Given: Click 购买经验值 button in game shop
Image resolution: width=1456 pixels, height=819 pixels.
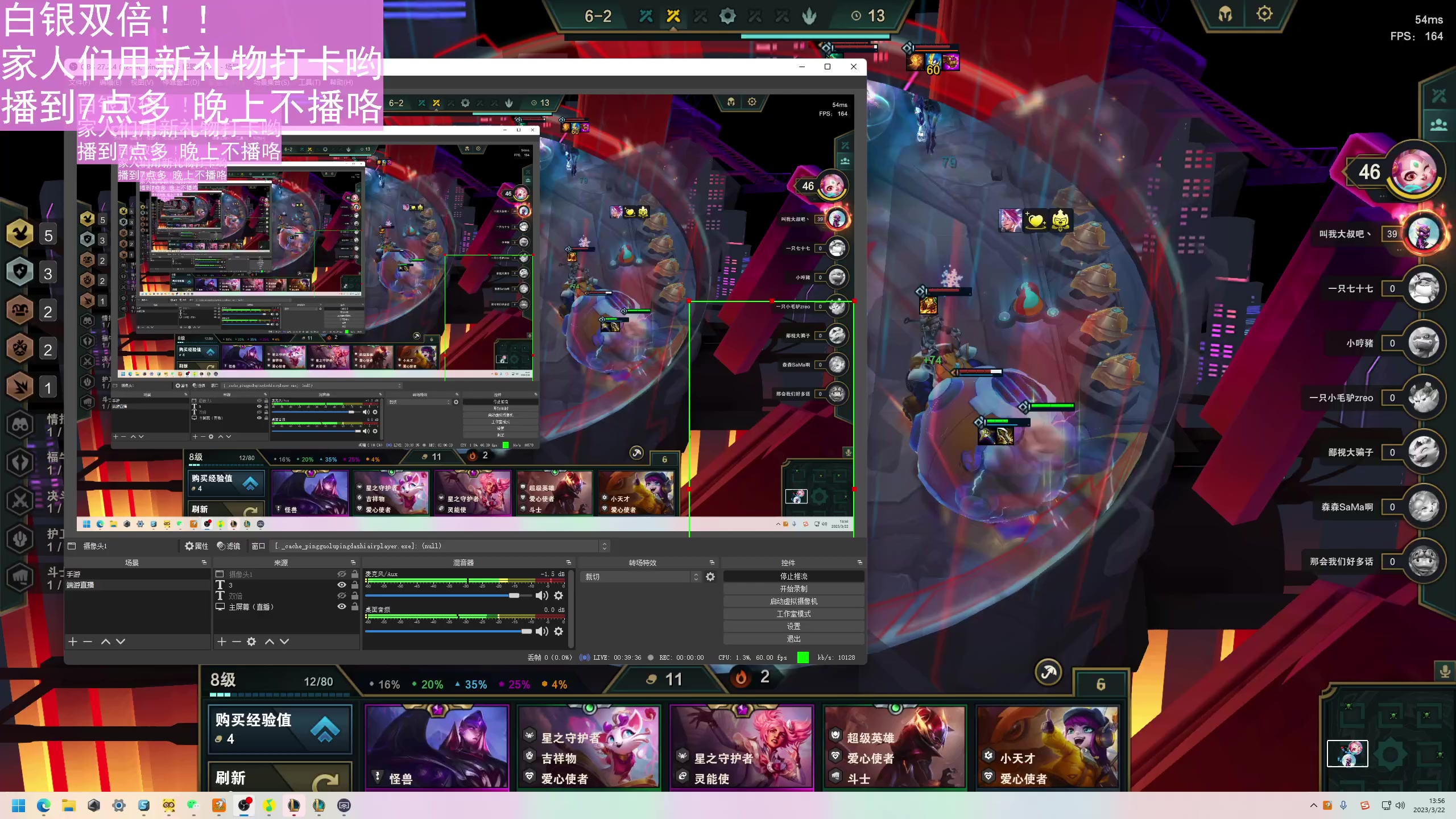Looking at the screenshot, I should pyautogui.click(x=280, y=729).
